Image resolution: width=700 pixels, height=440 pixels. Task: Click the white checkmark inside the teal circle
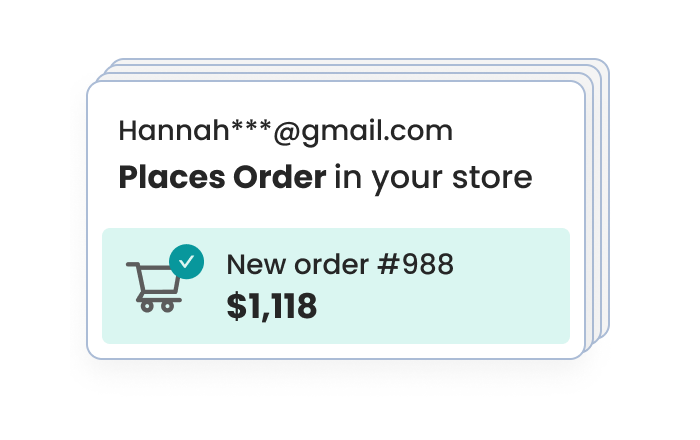click(186, 261)
